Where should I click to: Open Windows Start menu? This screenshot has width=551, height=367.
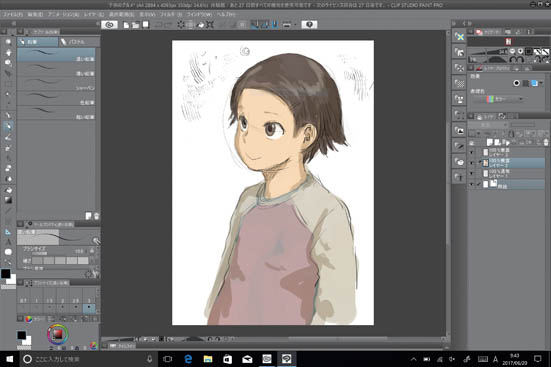[x=10, y=359]
